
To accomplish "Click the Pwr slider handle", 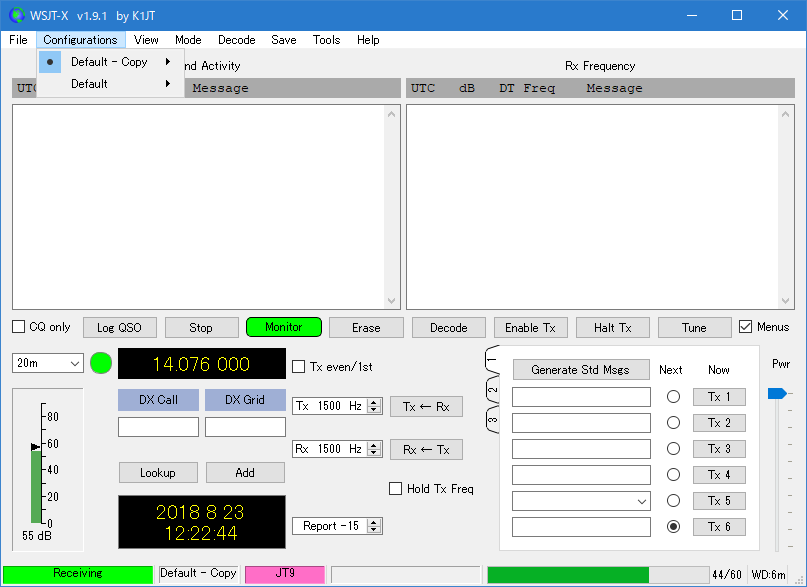I will 777,394.
